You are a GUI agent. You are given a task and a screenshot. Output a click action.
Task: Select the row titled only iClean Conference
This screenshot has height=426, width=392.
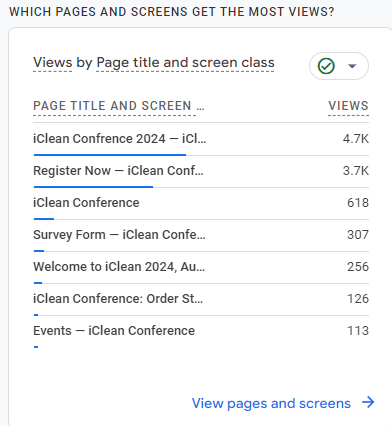pos(201,203)
